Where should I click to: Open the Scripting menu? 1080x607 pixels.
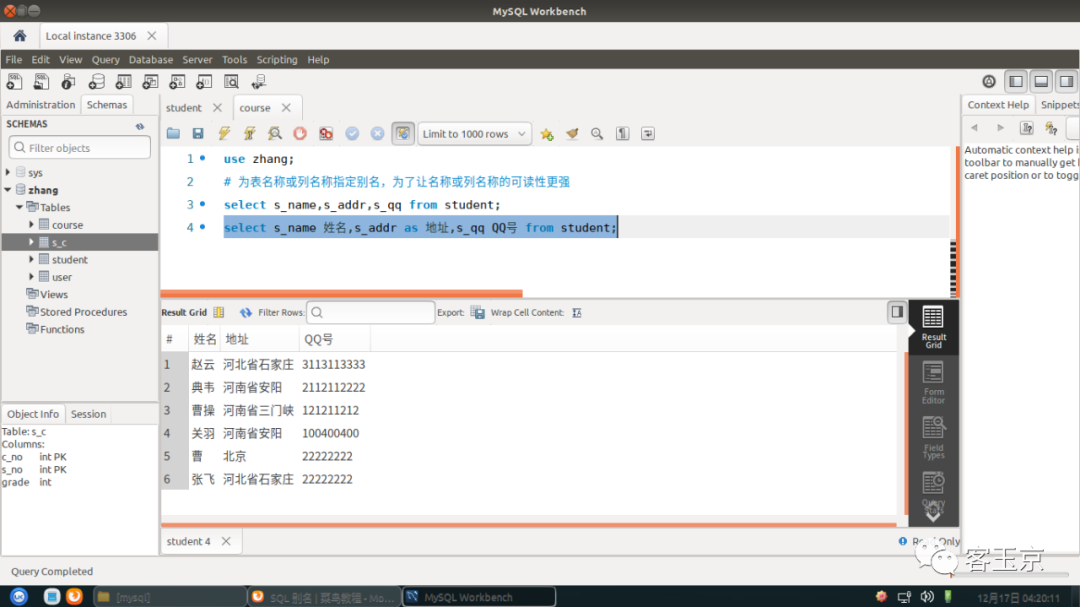tap(277, 60)
